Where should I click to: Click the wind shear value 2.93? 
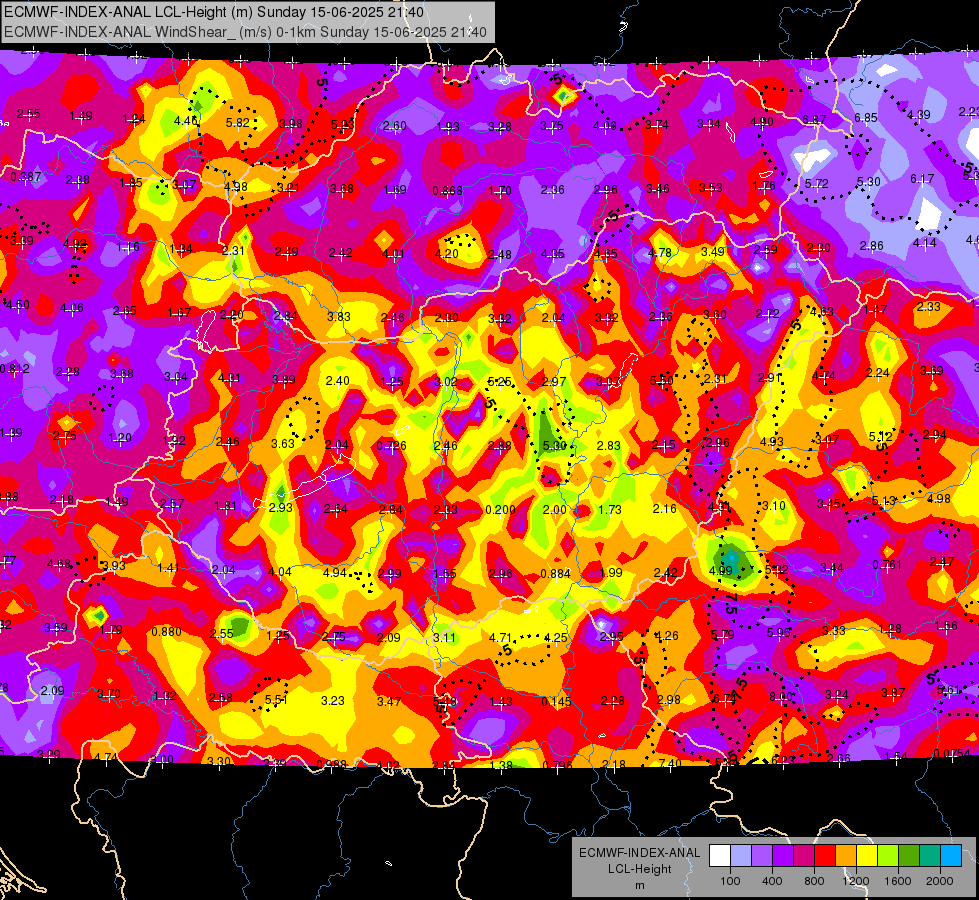point(280,507)
